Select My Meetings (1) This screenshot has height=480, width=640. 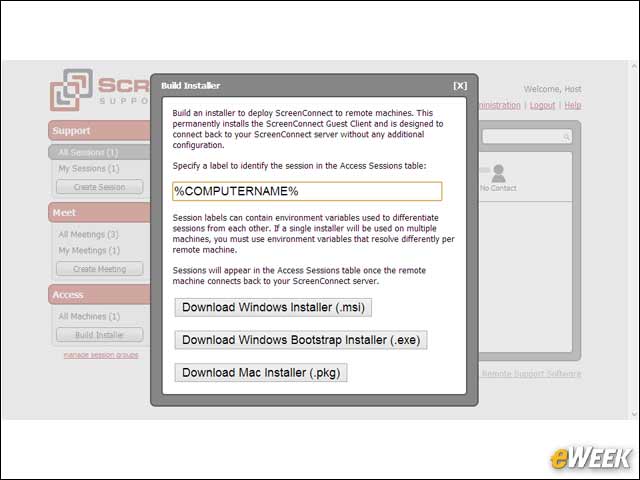[x=89, y=251]
